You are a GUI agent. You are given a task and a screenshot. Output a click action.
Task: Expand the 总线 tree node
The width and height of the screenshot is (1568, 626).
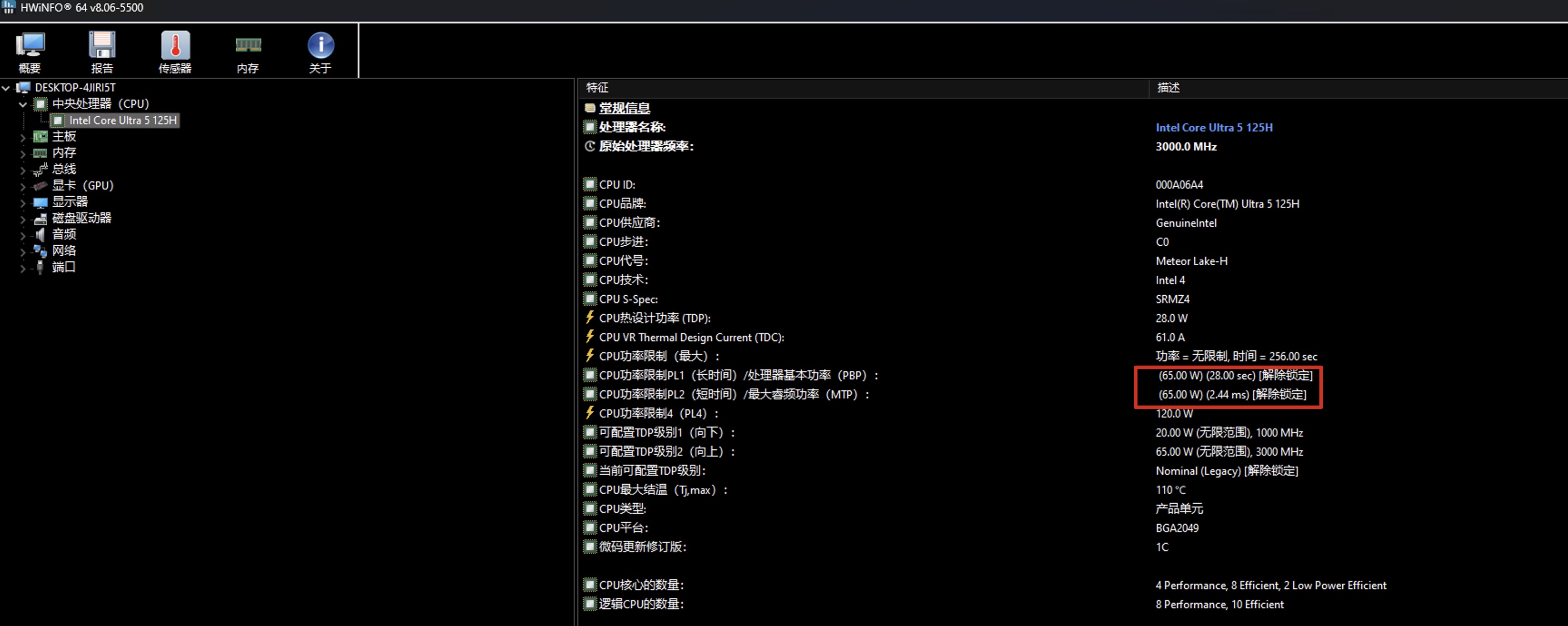(23, 170)
